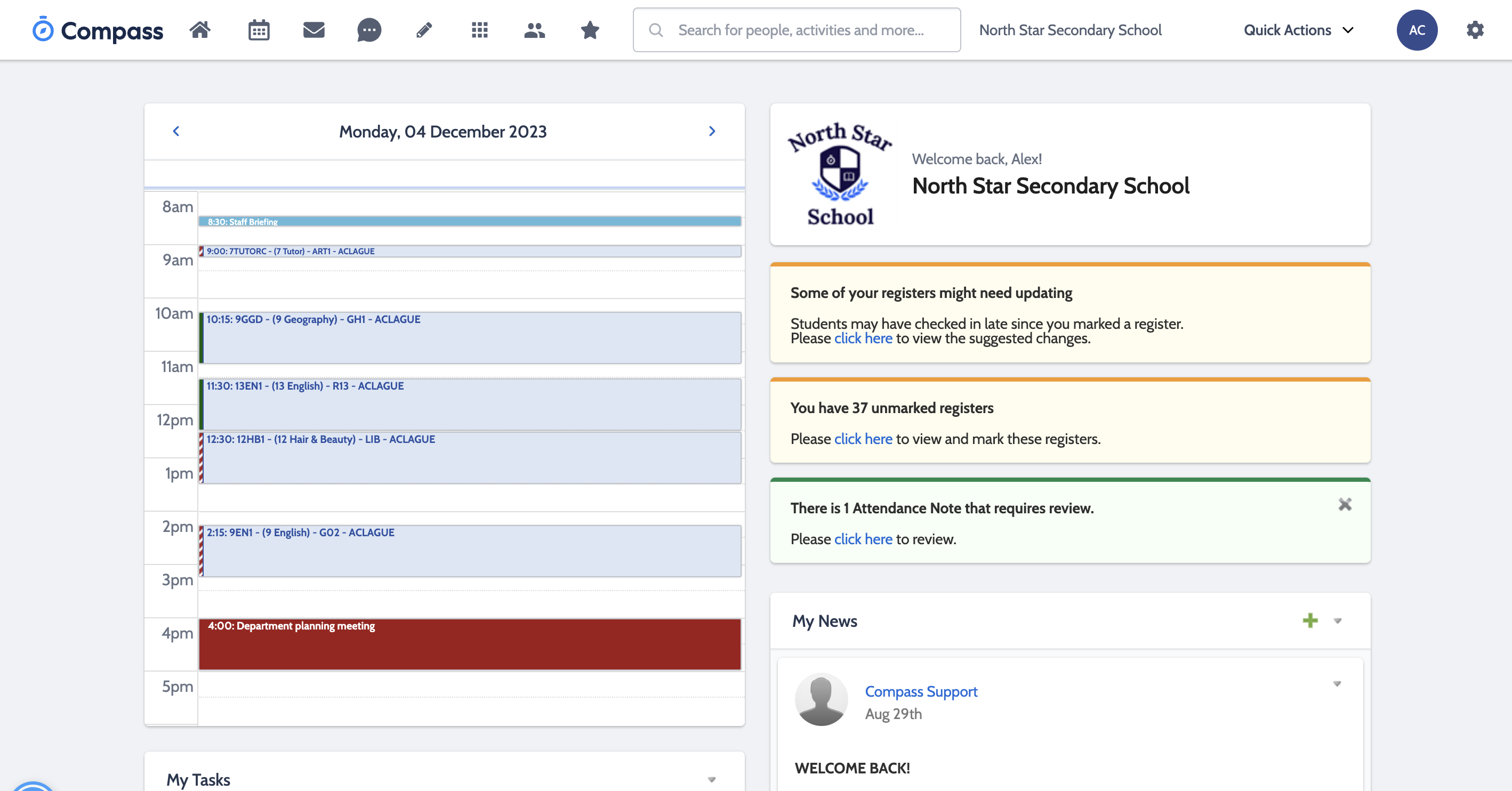Open 11:30 13EN1 English class
Image resolution: width=1512 pixels, height=791 pixels.
click(470, 405)
